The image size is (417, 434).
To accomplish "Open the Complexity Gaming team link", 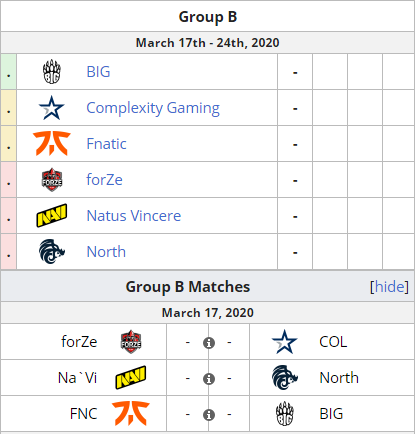I will coord(153,108).
